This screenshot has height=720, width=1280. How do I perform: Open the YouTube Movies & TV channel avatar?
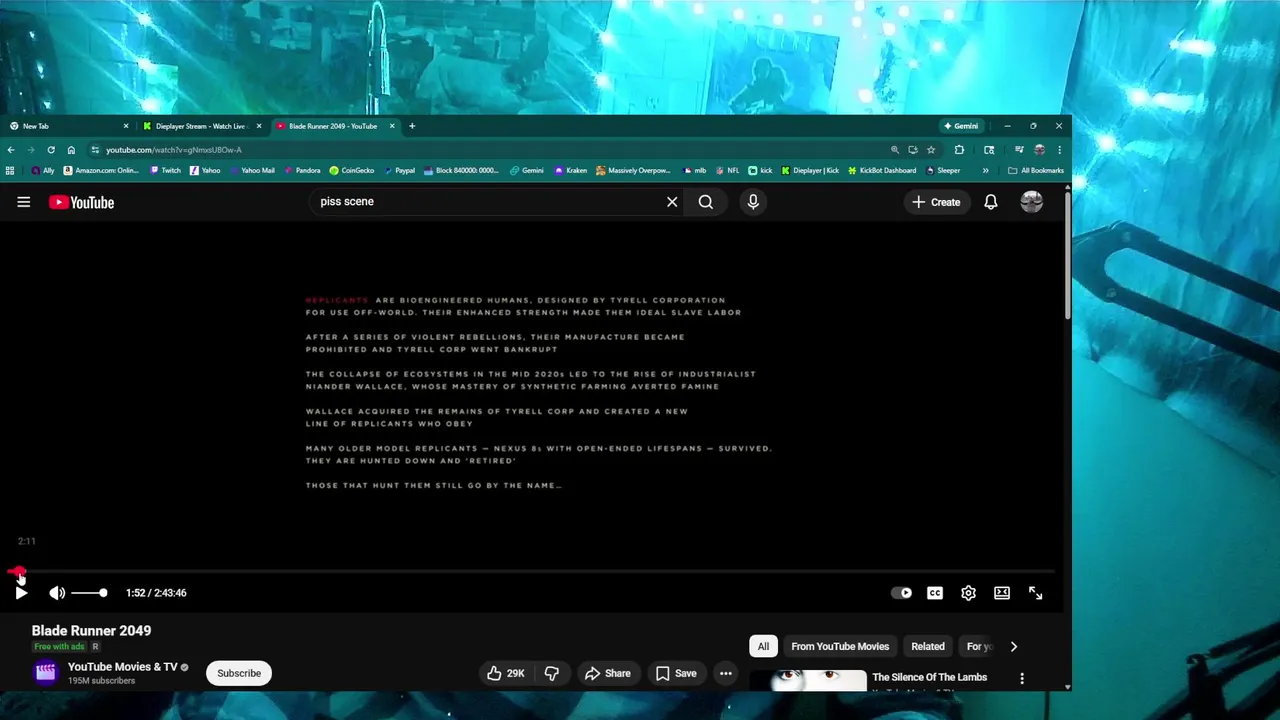pyautogui.click(x=46, y=672)
